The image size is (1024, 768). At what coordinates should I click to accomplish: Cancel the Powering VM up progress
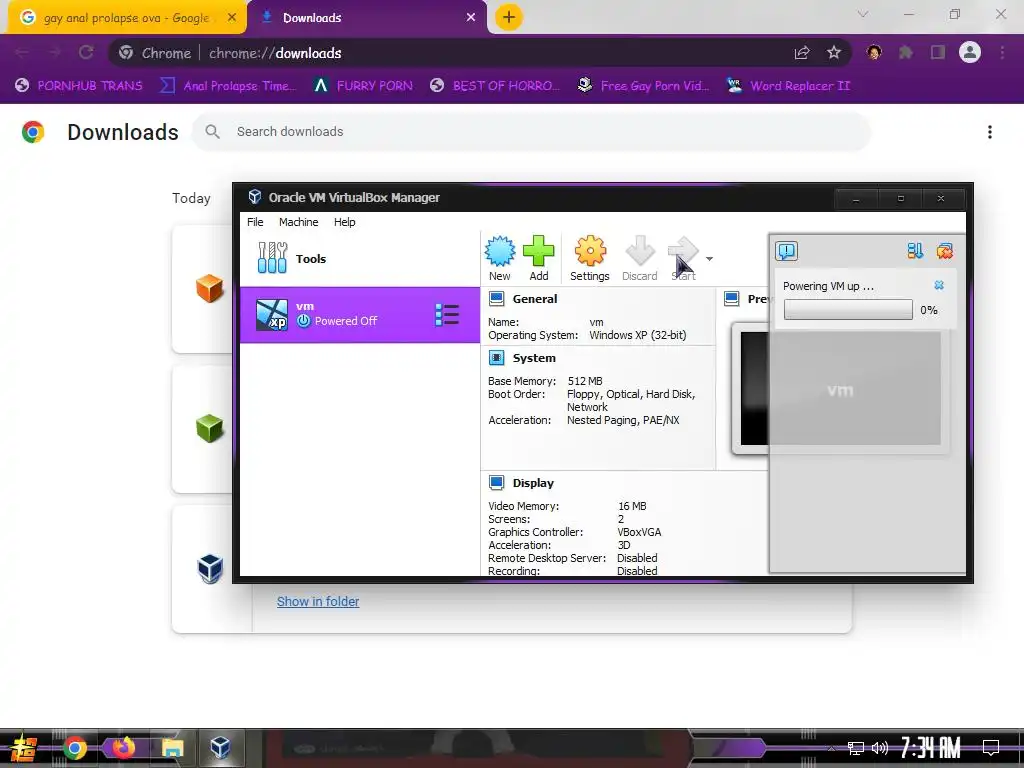939,285
